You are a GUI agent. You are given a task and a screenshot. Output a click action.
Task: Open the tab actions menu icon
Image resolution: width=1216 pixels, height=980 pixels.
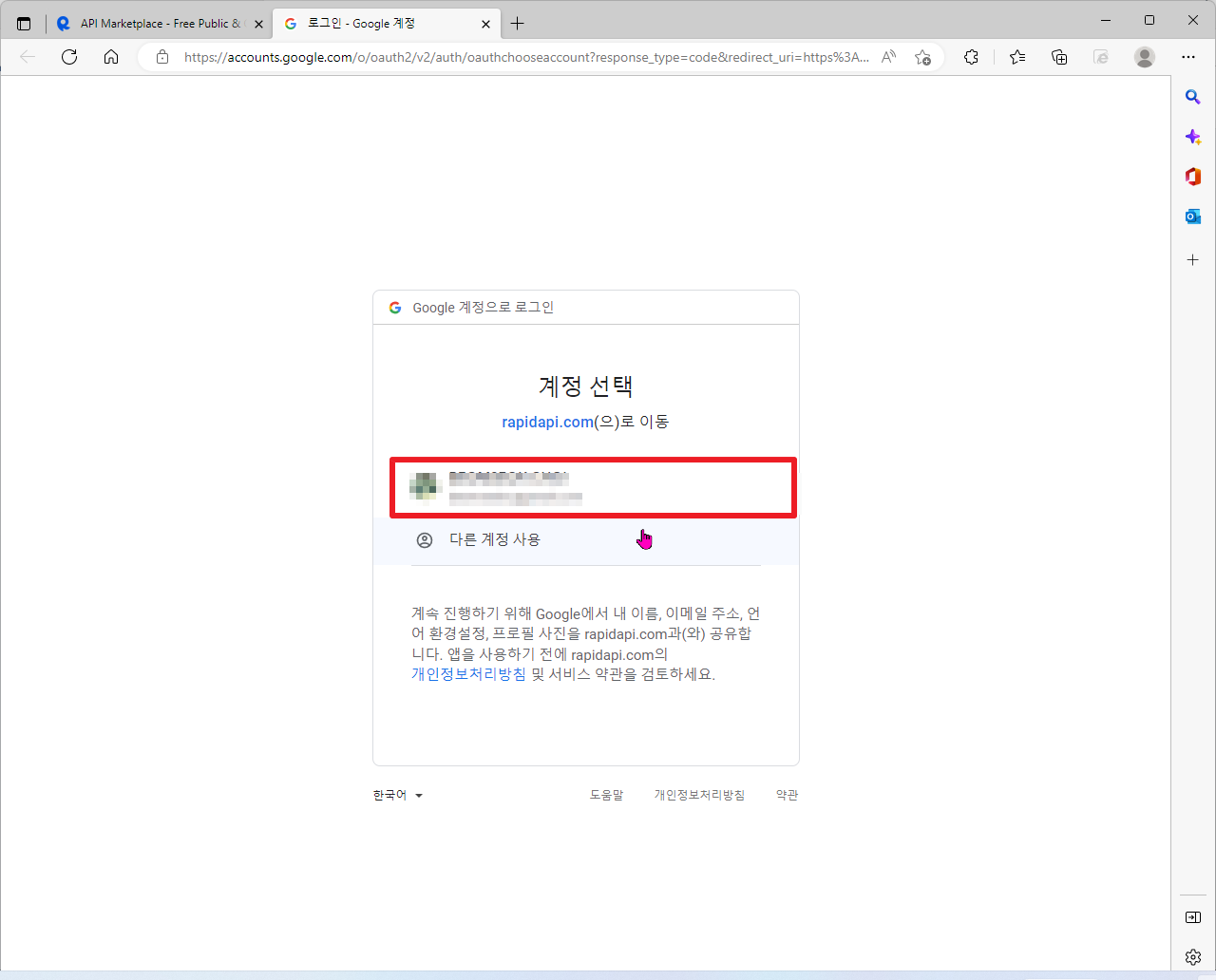24,24
